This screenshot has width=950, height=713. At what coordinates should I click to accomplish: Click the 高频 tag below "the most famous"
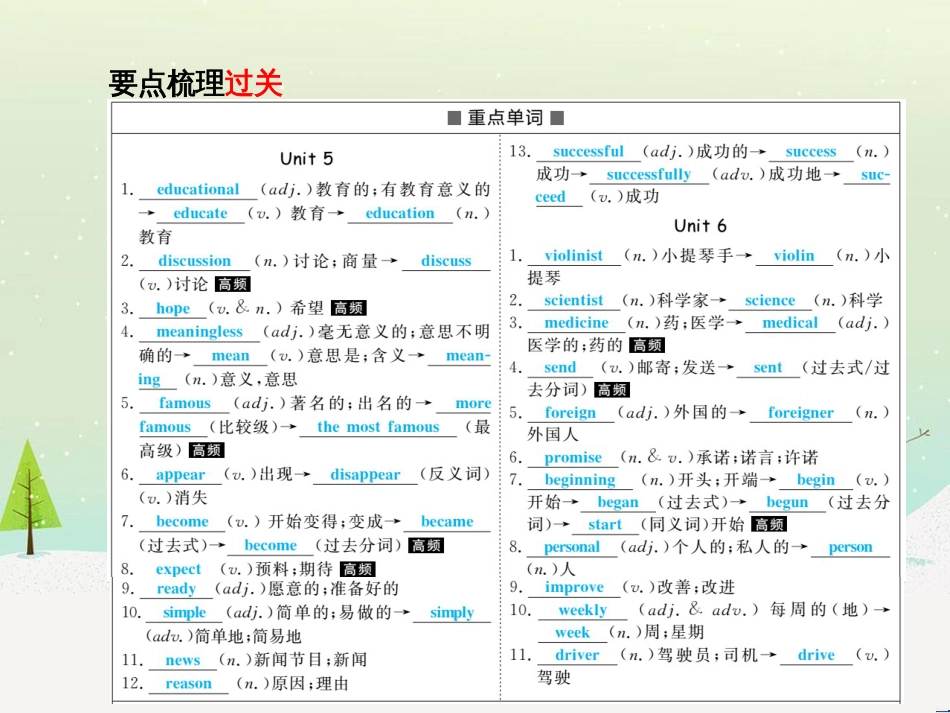(206, 449)
